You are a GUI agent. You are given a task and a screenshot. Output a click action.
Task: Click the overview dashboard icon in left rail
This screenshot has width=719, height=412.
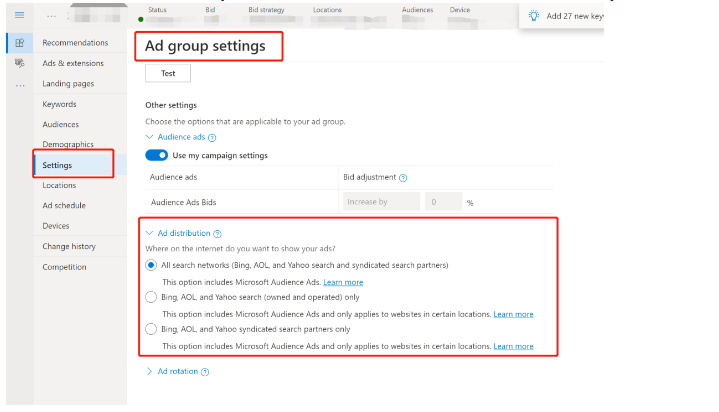tap(18, 43)
